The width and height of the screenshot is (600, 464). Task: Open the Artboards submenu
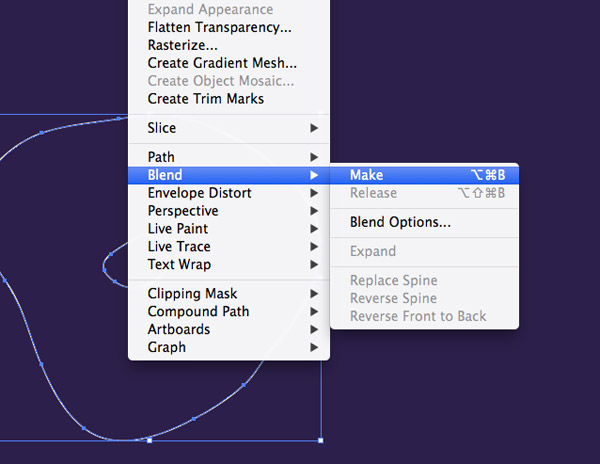coord(178,330)
